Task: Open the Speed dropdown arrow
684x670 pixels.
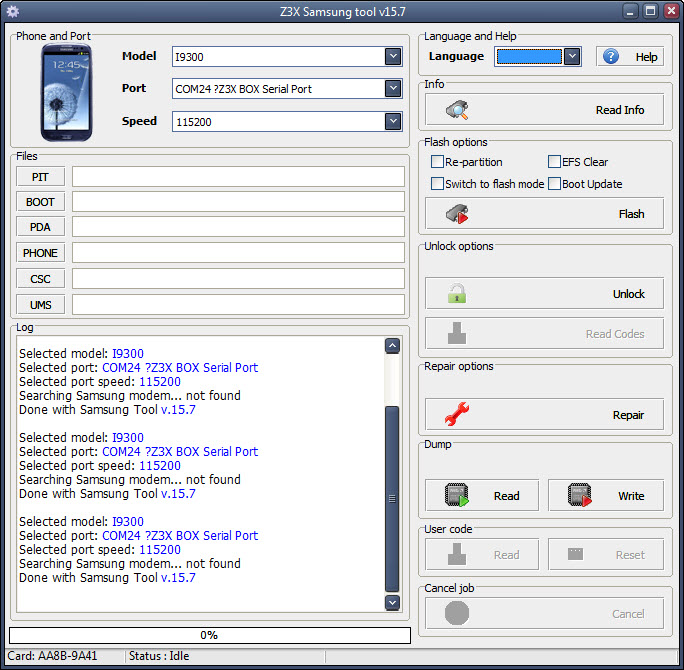Action: pyautogui.click(x=393, y=121)
